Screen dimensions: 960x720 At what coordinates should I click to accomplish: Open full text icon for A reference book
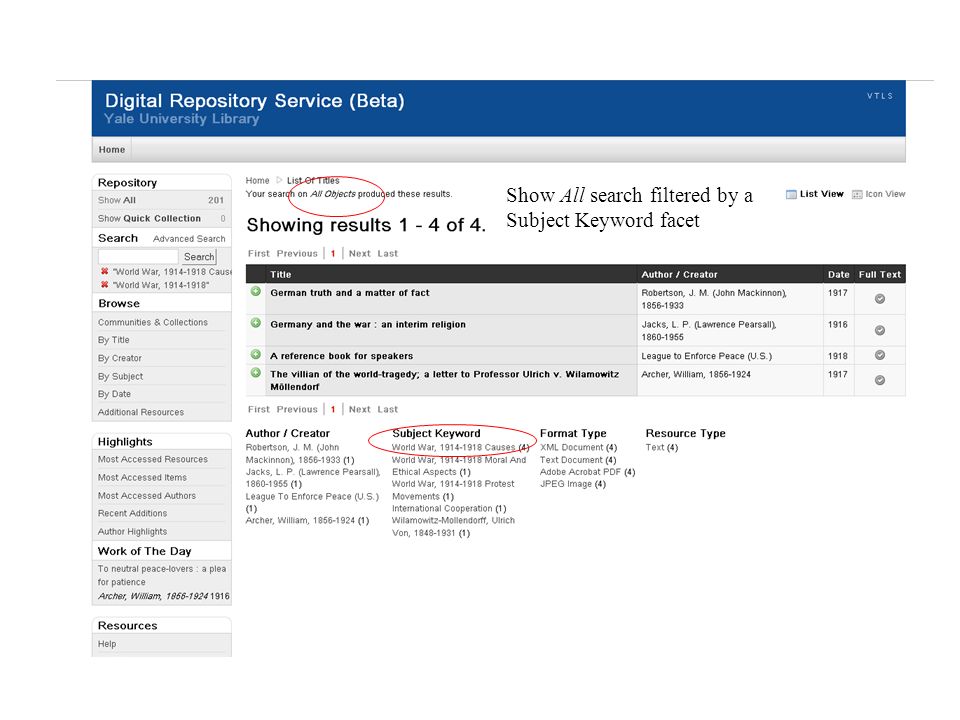click(x=880, y=355)
